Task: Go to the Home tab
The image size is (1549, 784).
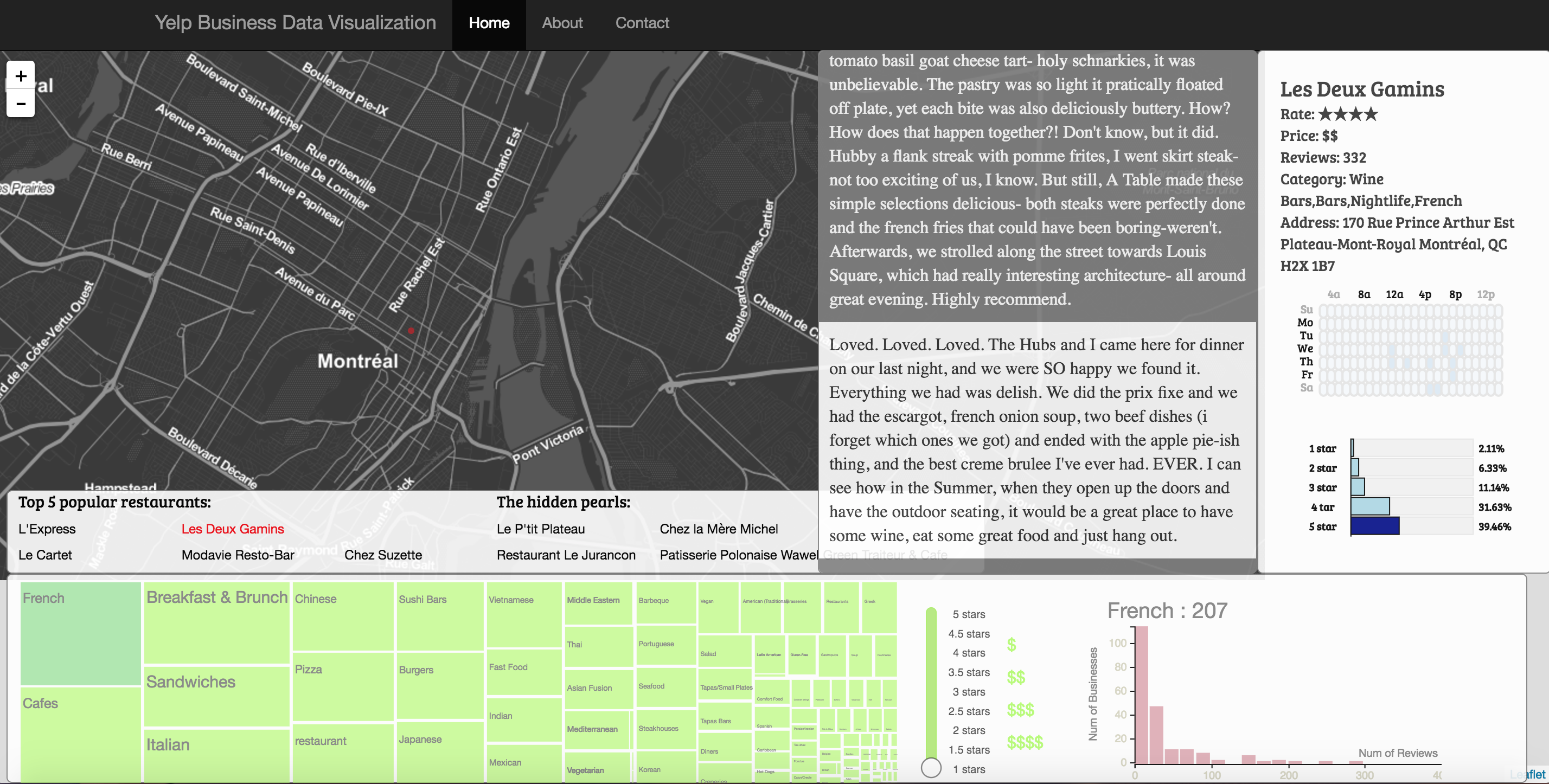Action: coord(488,23)
